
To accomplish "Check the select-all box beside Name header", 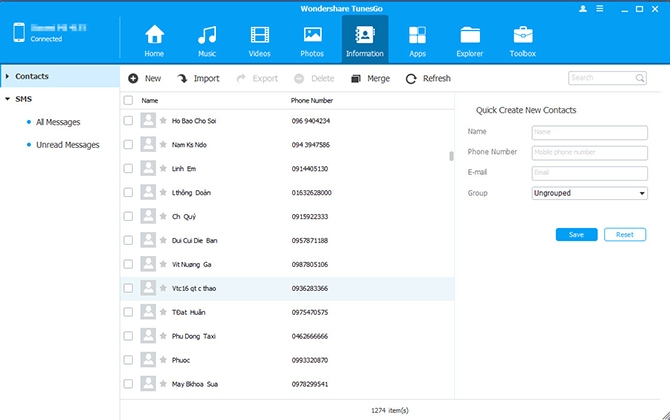I will pyautogui.click(x=128, y=100).
